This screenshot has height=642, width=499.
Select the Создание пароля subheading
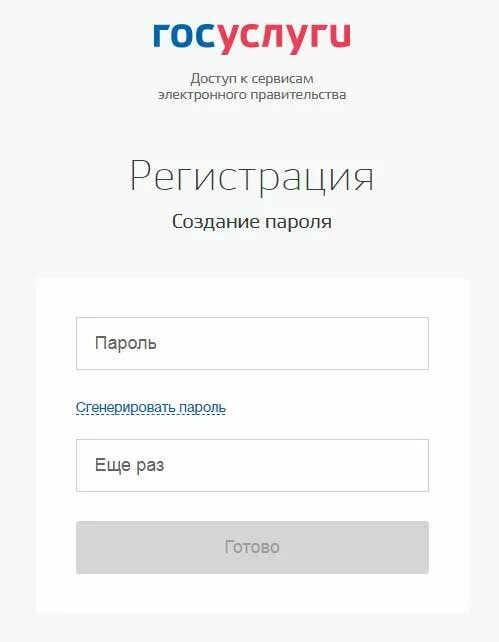coord(252,222)
